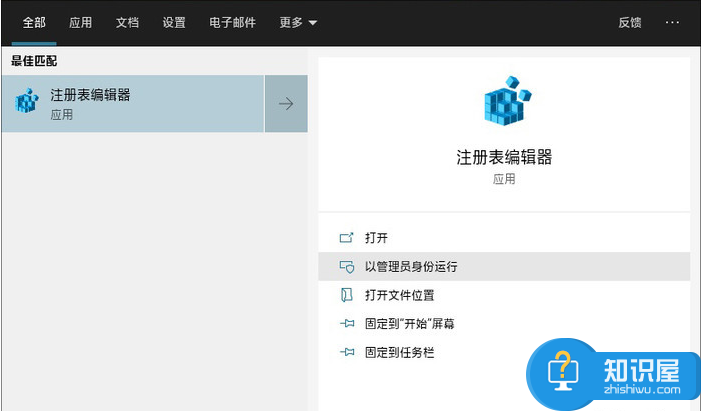
Task: Choose 打开文件位置
Action: (504, 295)
